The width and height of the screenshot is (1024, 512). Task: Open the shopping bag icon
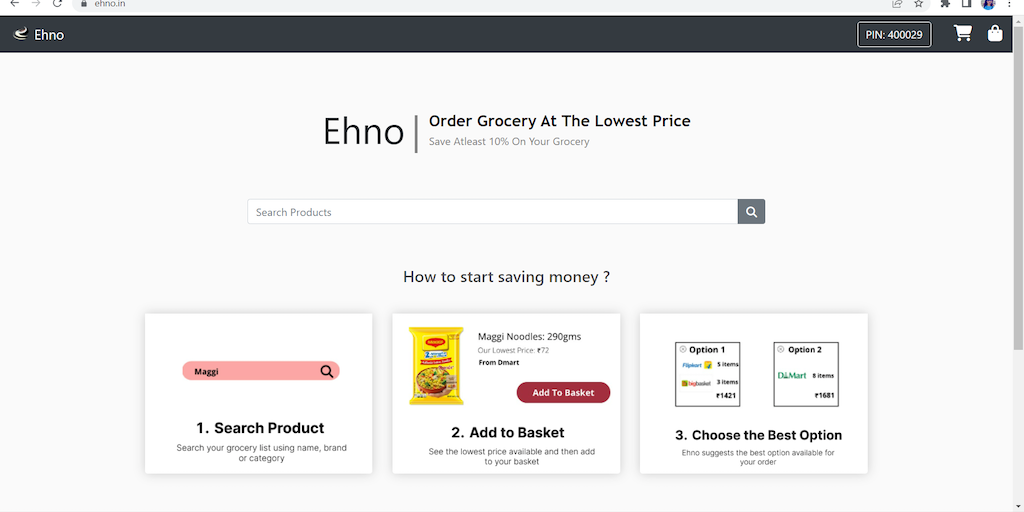[x=995, y=34]
